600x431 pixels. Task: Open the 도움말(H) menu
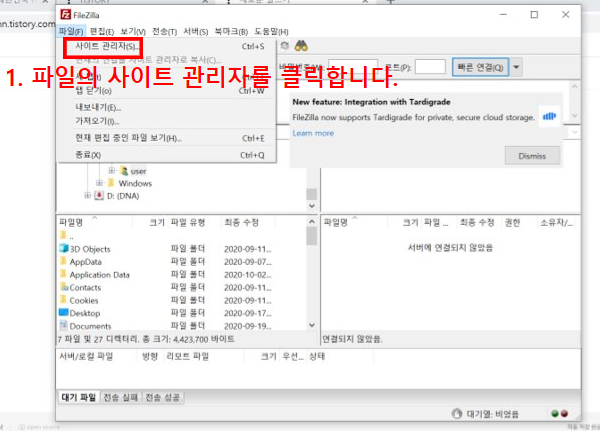(x=271, y=31)
